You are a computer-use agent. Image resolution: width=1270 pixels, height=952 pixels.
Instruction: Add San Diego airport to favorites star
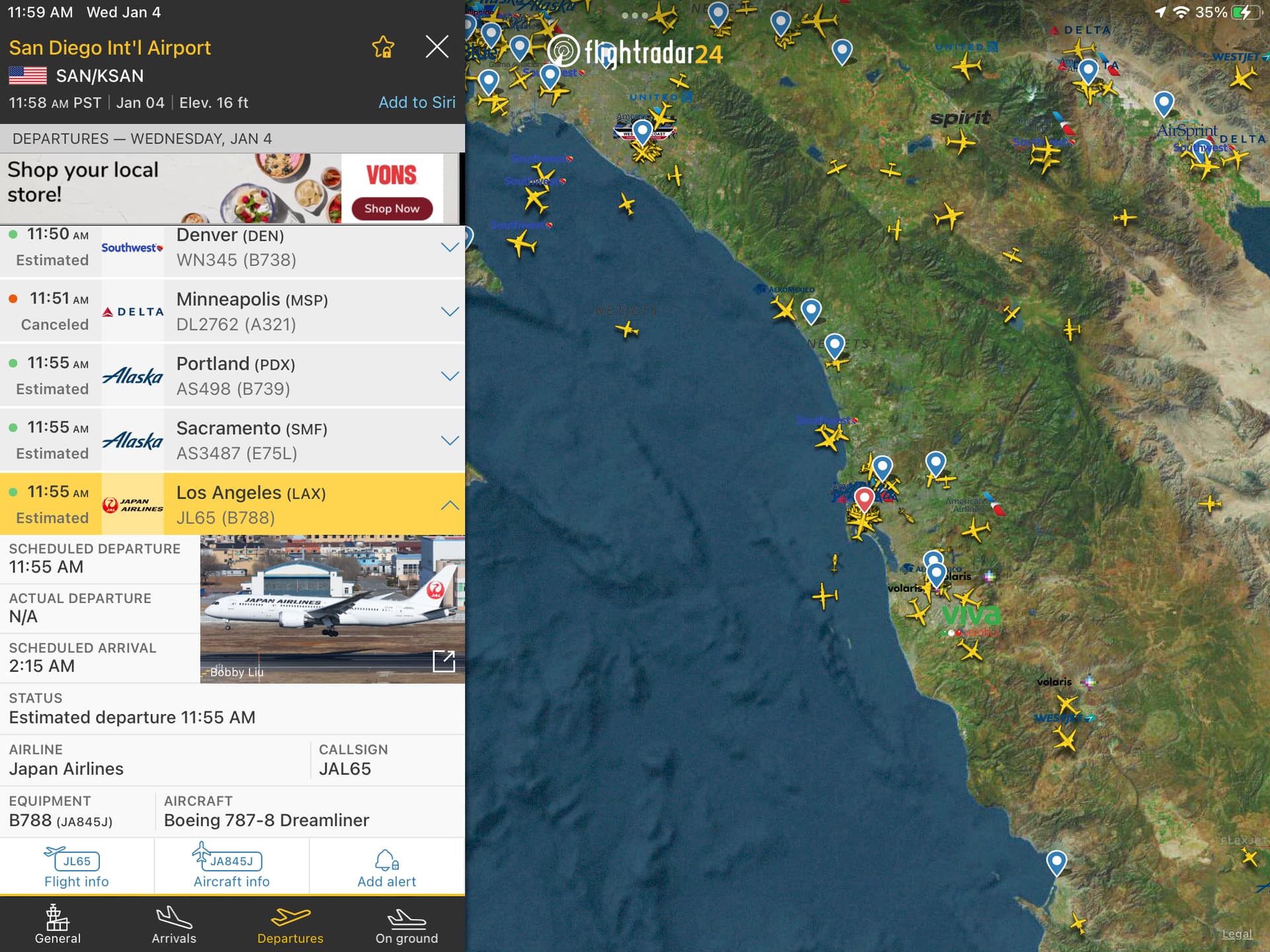(x=383, y=47)
